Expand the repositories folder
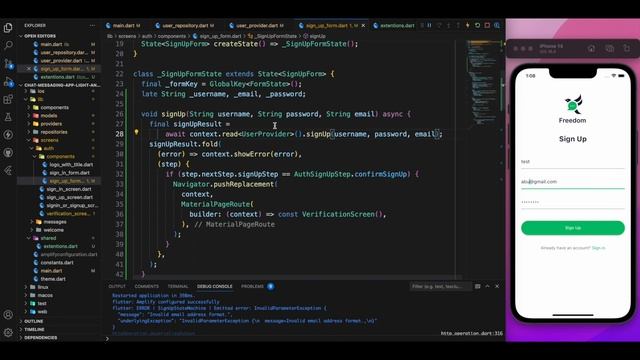Viewport: 640px width, 360px height. [x=53, y=132]
